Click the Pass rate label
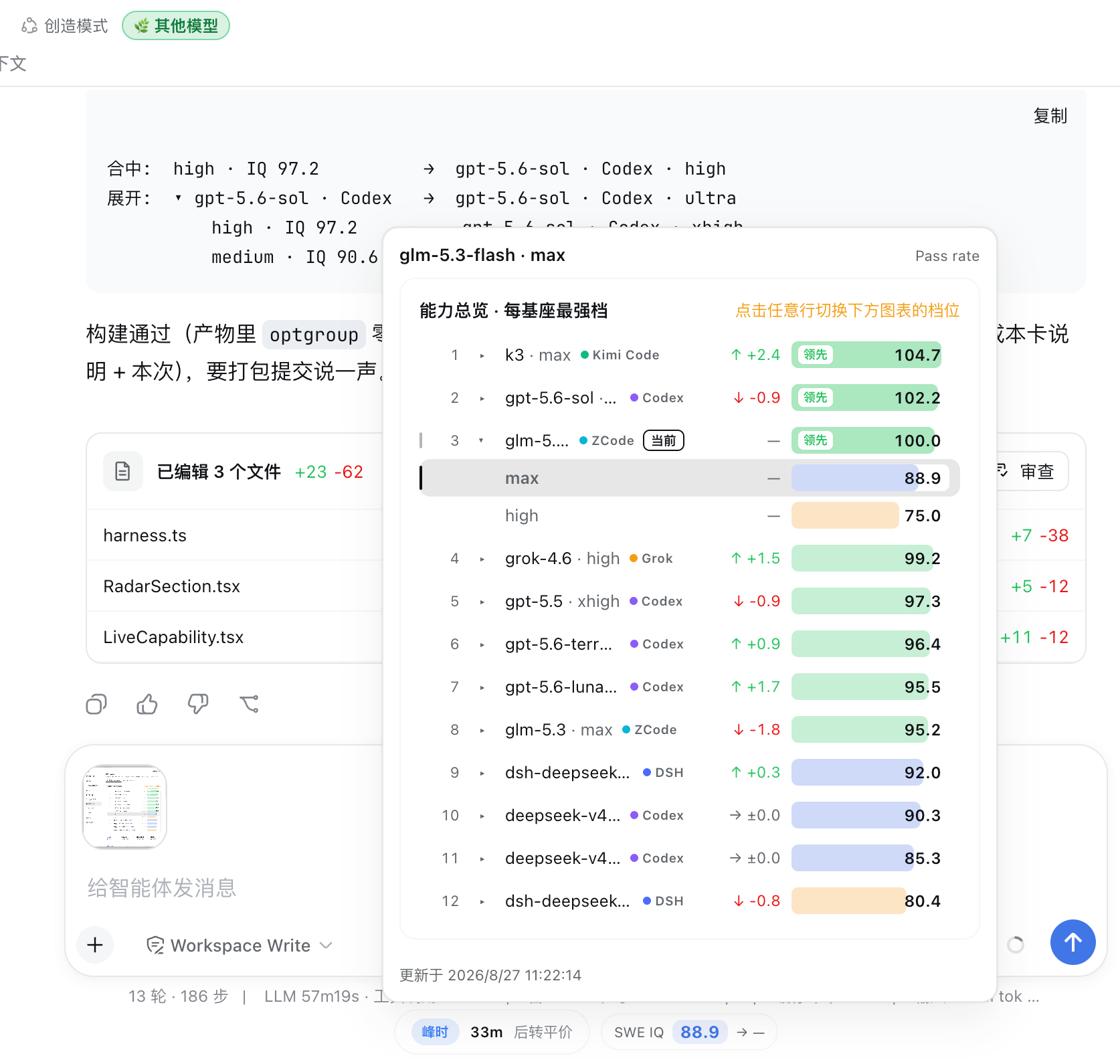The height and width of the screenshot is (1064, 1120). (x=947, y=256)
